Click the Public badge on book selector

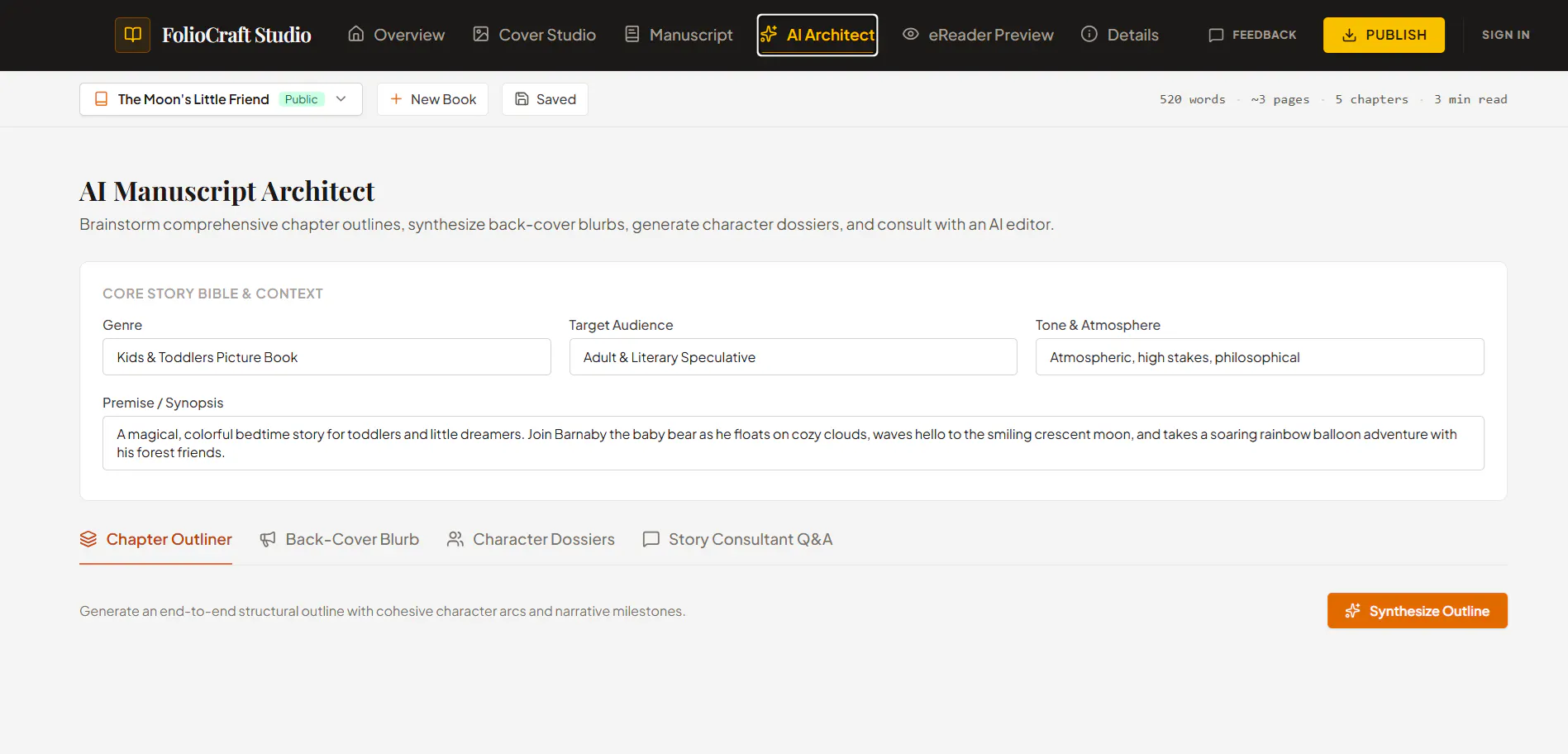(302, 99)
